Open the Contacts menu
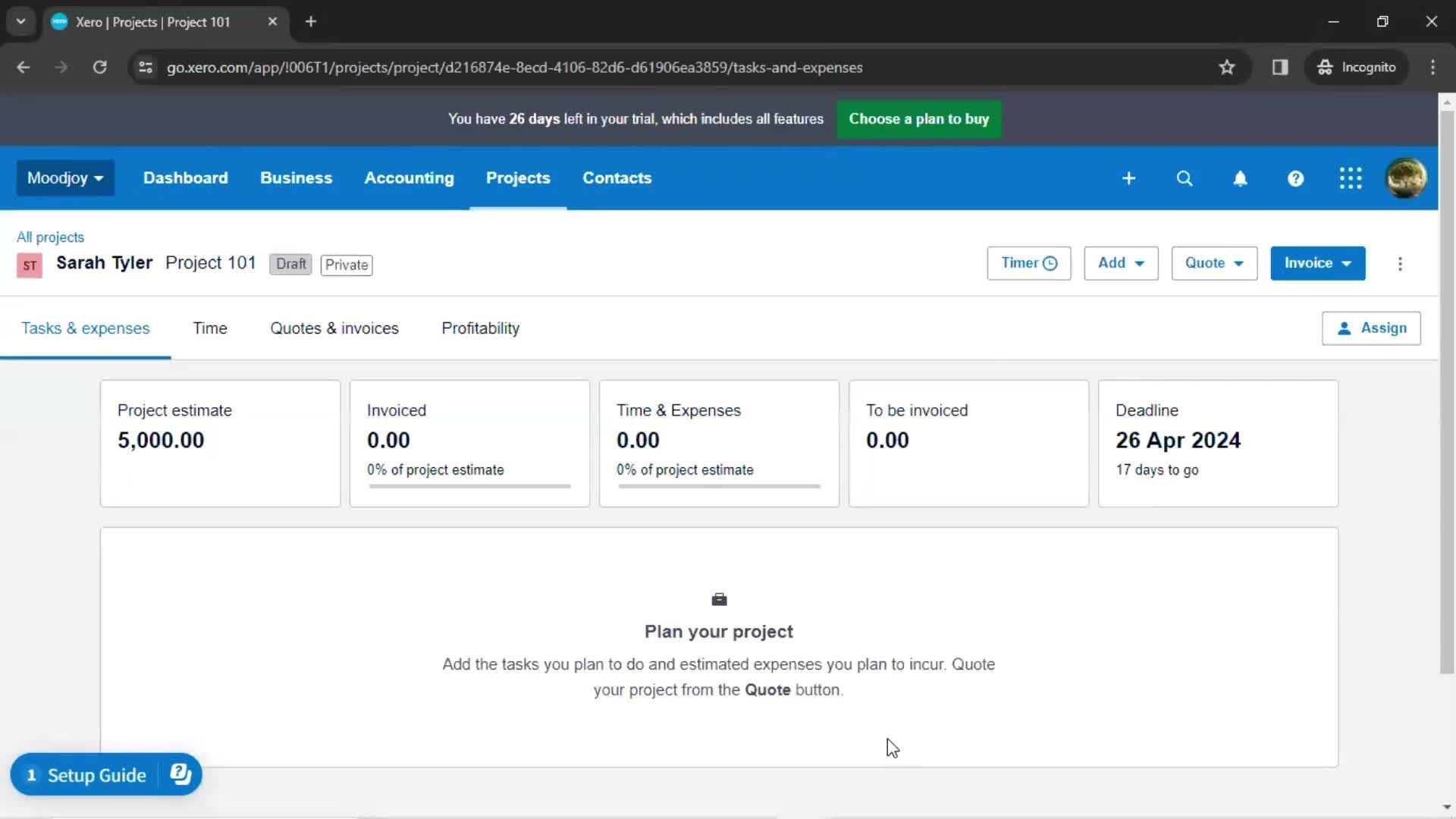This screenshot has height=819, width=1456. (617, 178)
